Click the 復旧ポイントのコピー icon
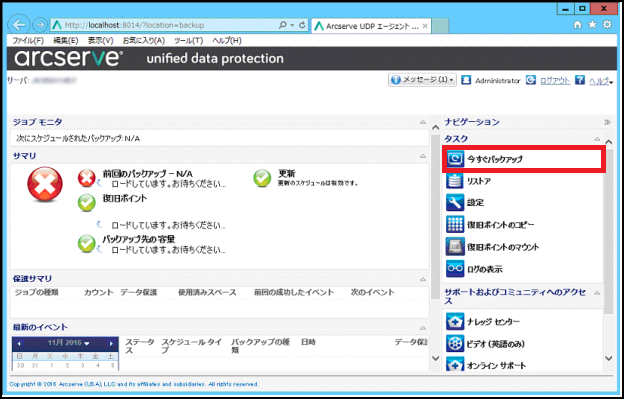The image size is (624, 399). click(454, 224)
